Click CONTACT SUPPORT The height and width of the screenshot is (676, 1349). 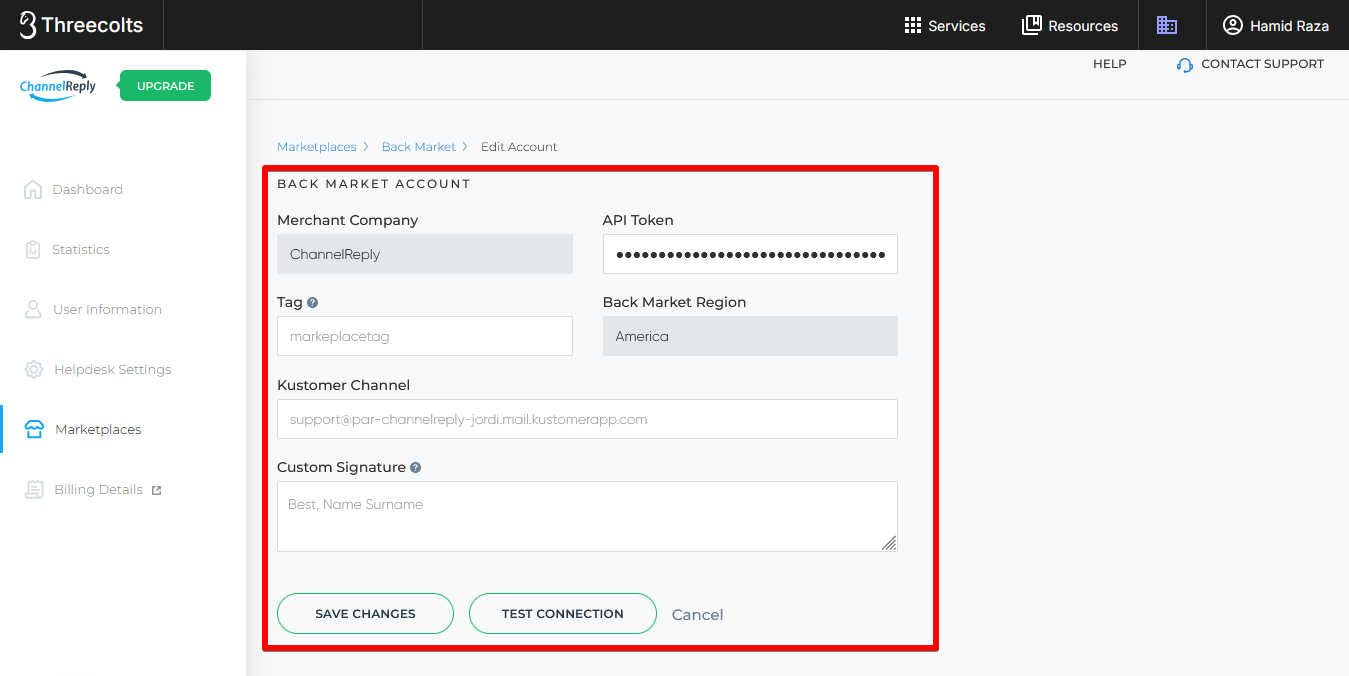(1262, 64)
